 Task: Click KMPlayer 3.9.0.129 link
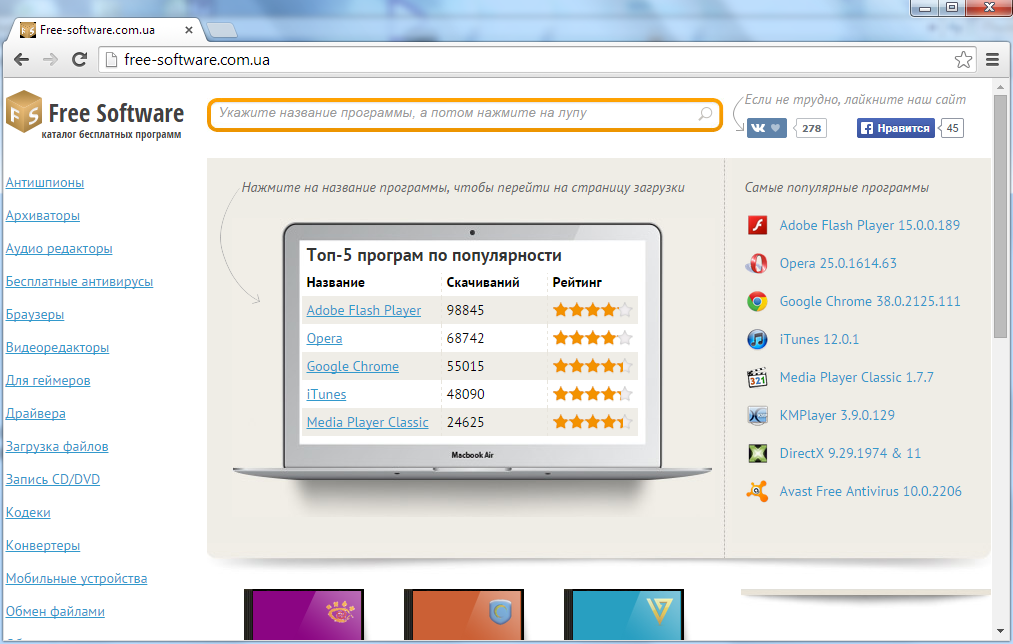click(x=837, y=415)
